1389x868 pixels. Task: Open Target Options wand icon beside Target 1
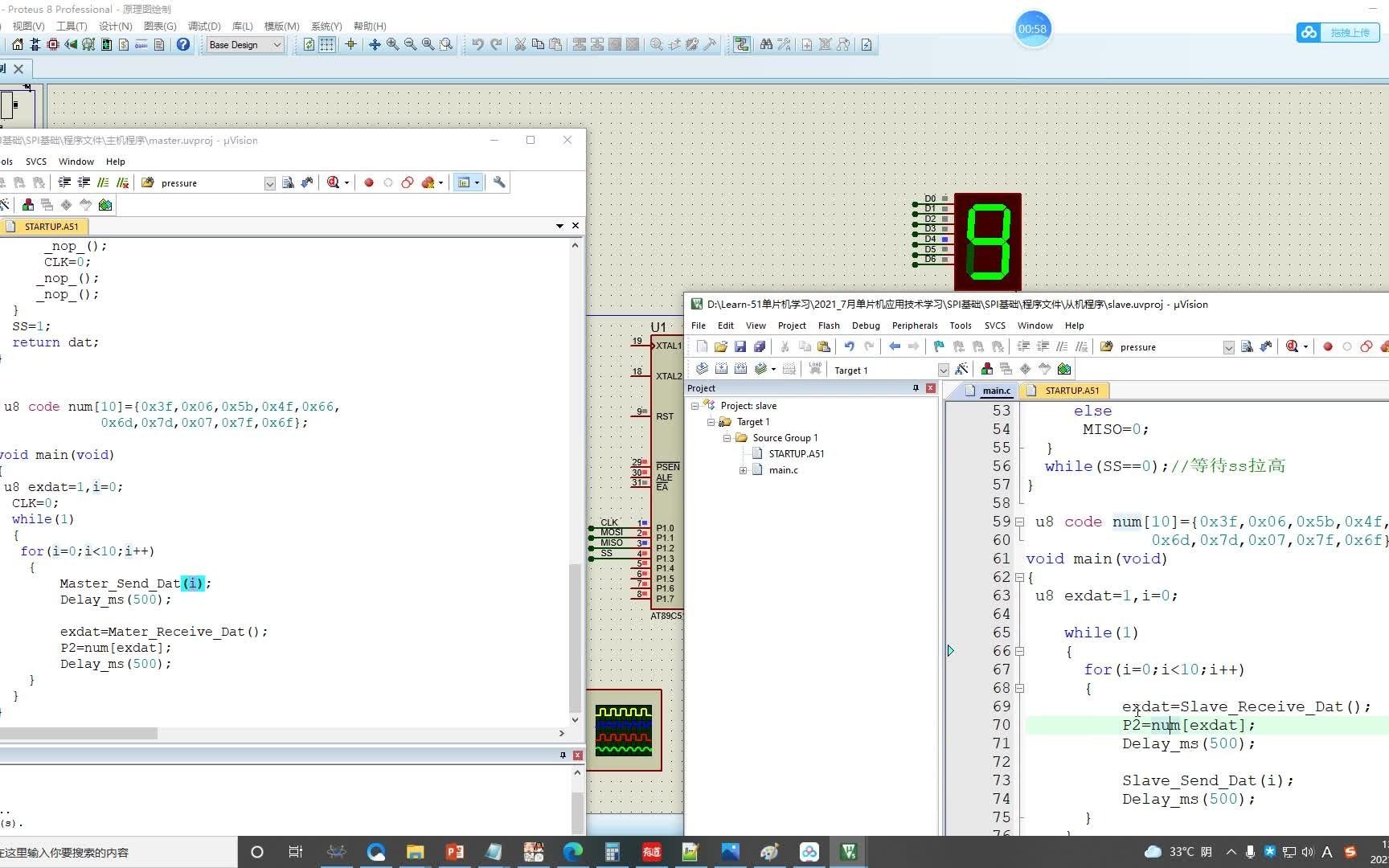962,370
